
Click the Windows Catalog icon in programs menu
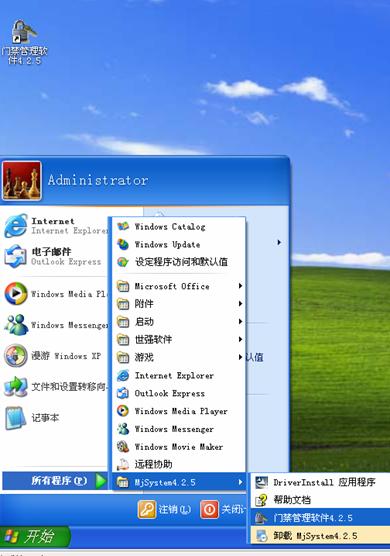click(123, 226)
